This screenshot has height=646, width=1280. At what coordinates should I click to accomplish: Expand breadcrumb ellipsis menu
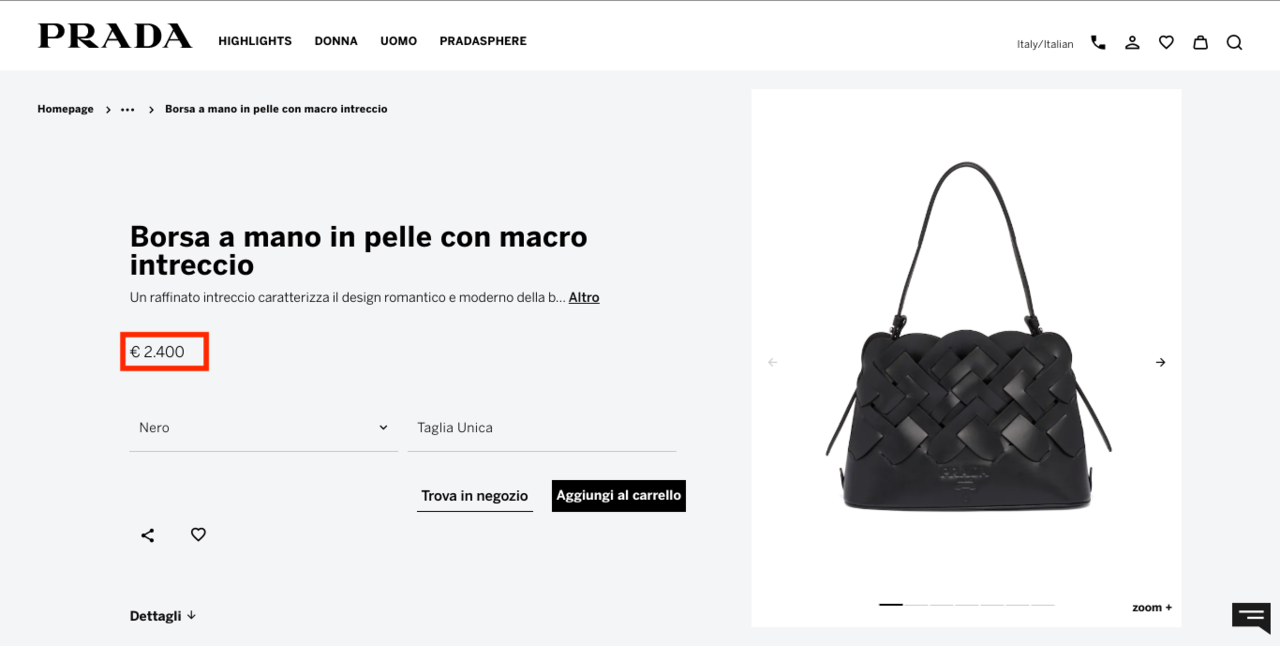127,109
